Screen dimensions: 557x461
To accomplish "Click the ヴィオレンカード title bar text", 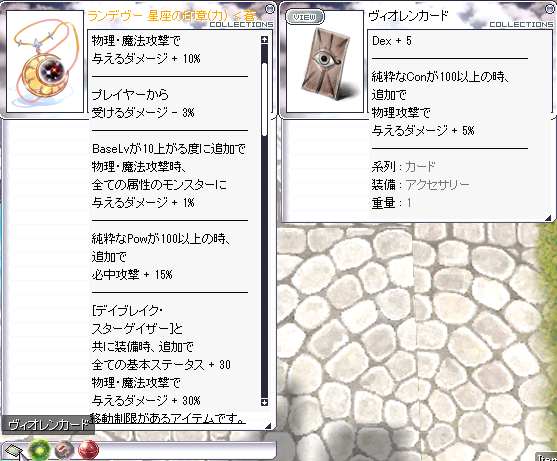I will click(x=408, y=15).
